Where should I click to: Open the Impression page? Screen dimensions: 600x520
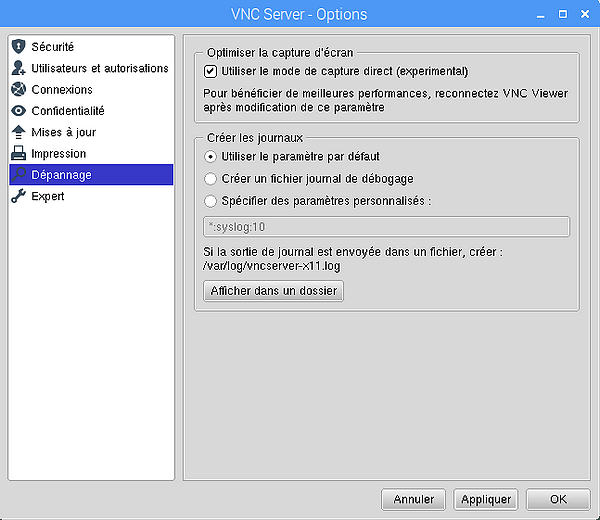91,153
